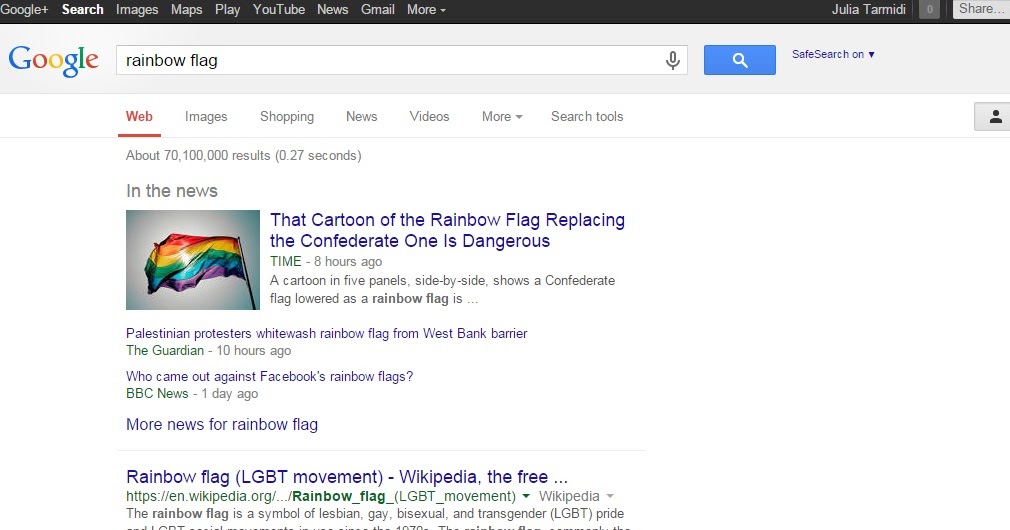This screenshot has height=530, width=1010.
Task: Click the Julia Tarmidi account name
Action: 868,10
